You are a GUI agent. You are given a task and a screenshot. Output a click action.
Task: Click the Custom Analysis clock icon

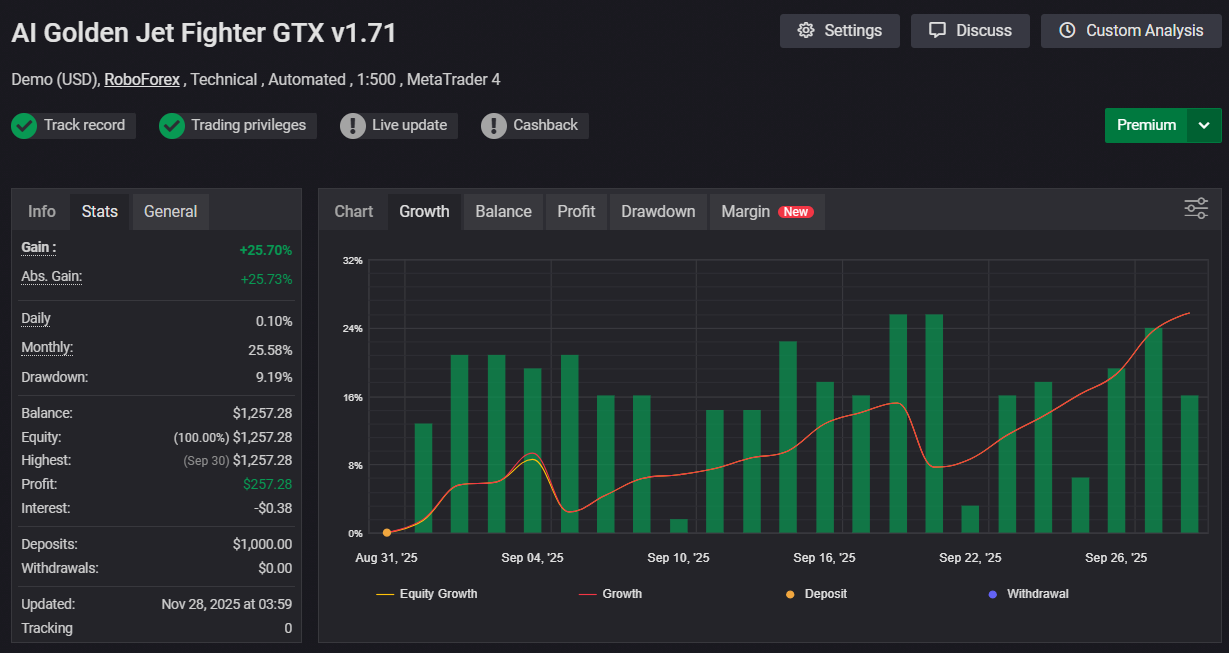1067,31
